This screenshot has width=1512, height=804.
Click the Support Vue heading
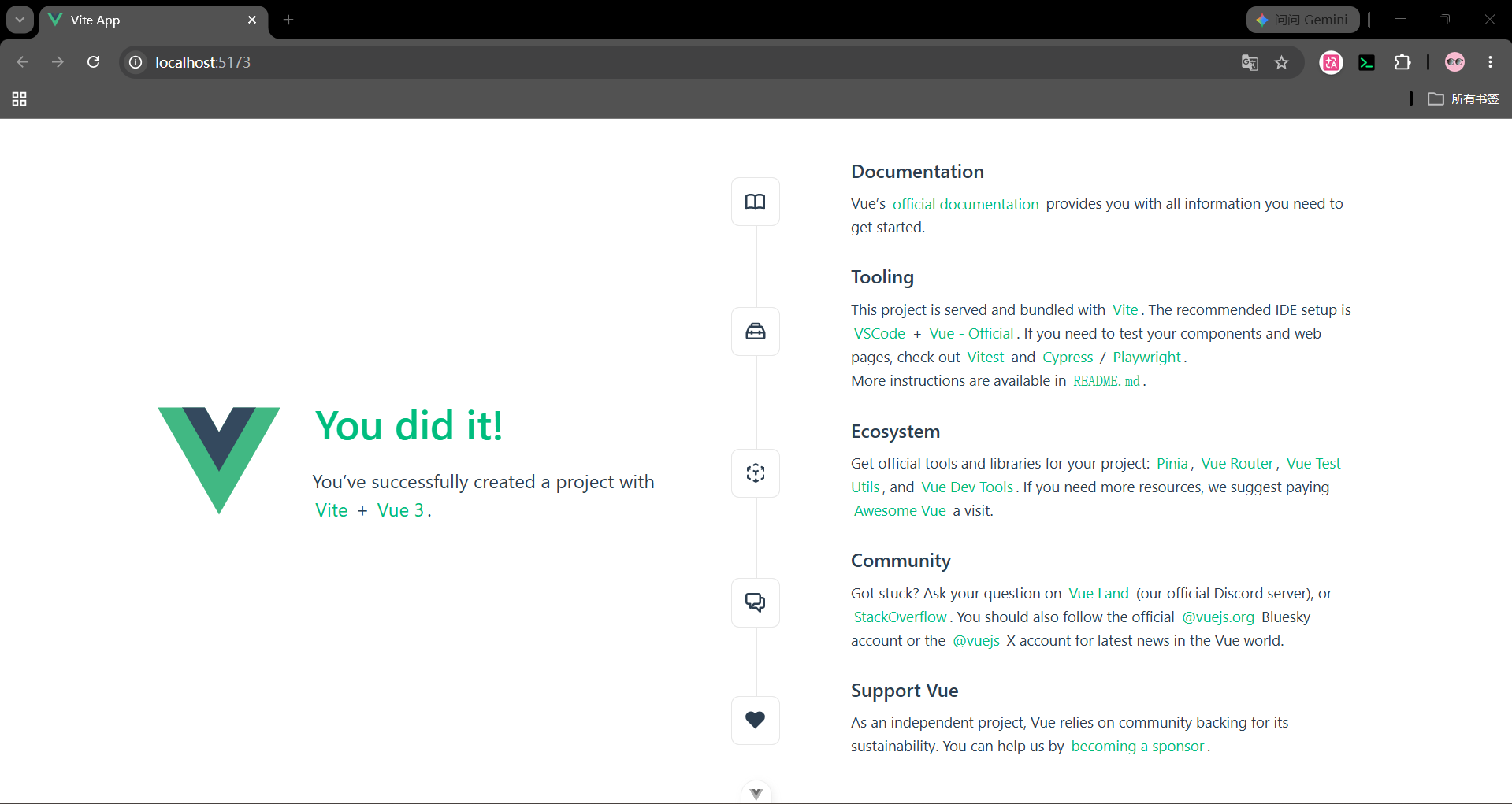905,691
